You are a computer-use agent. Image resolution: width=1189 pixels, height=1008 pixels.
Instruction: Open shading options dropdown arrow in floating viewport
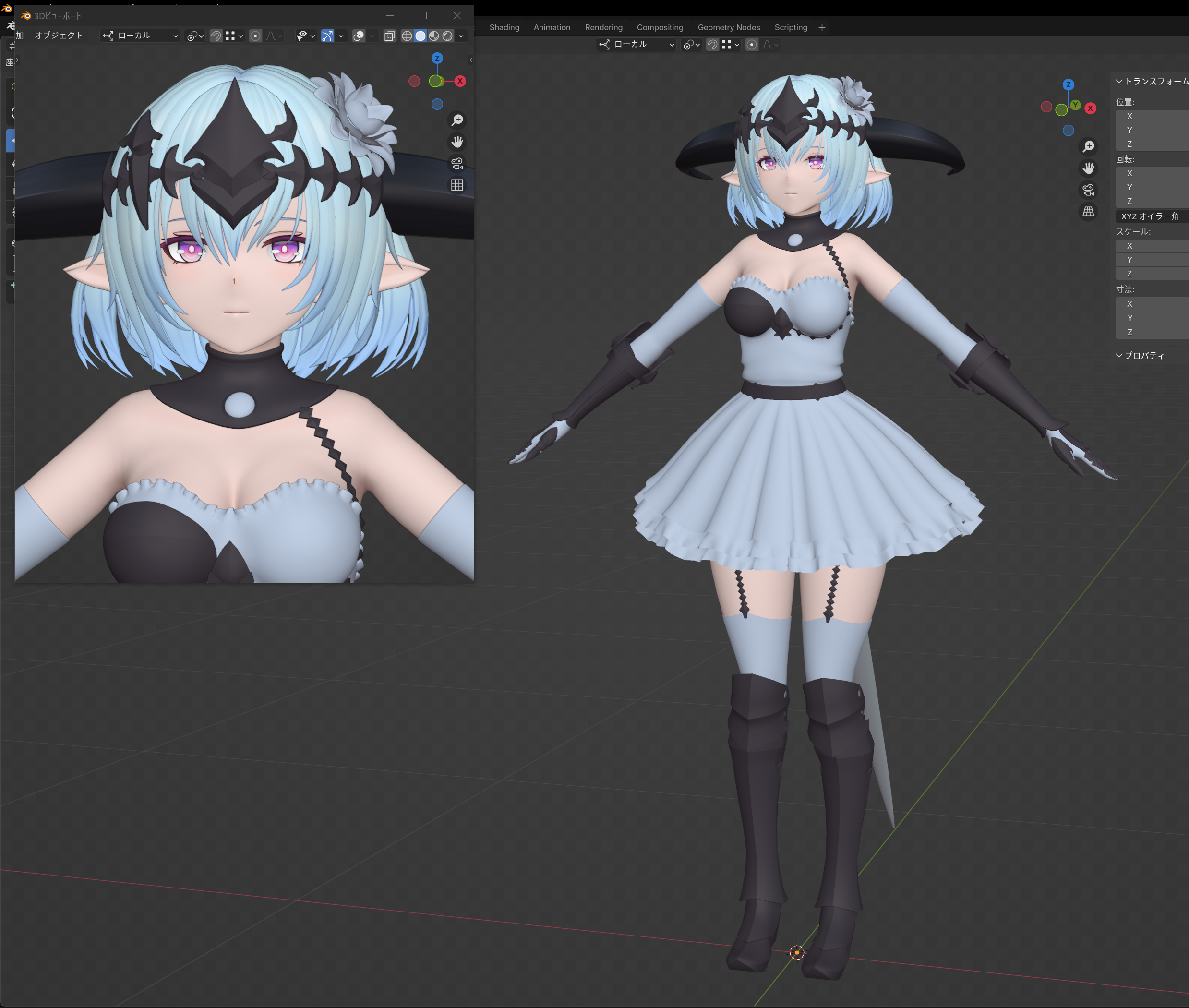pyautogui.click(x=461, y=36)
